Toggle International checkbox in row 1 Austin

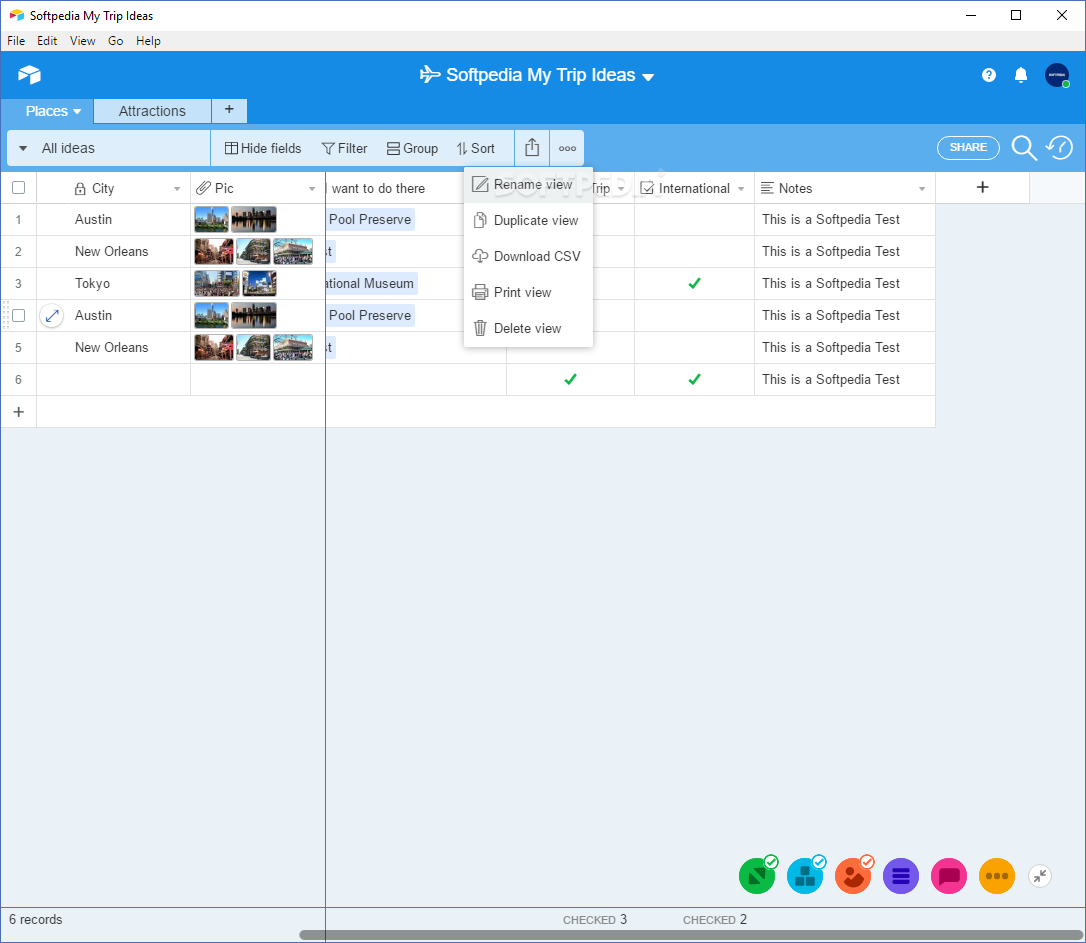(x=694, y=219)
